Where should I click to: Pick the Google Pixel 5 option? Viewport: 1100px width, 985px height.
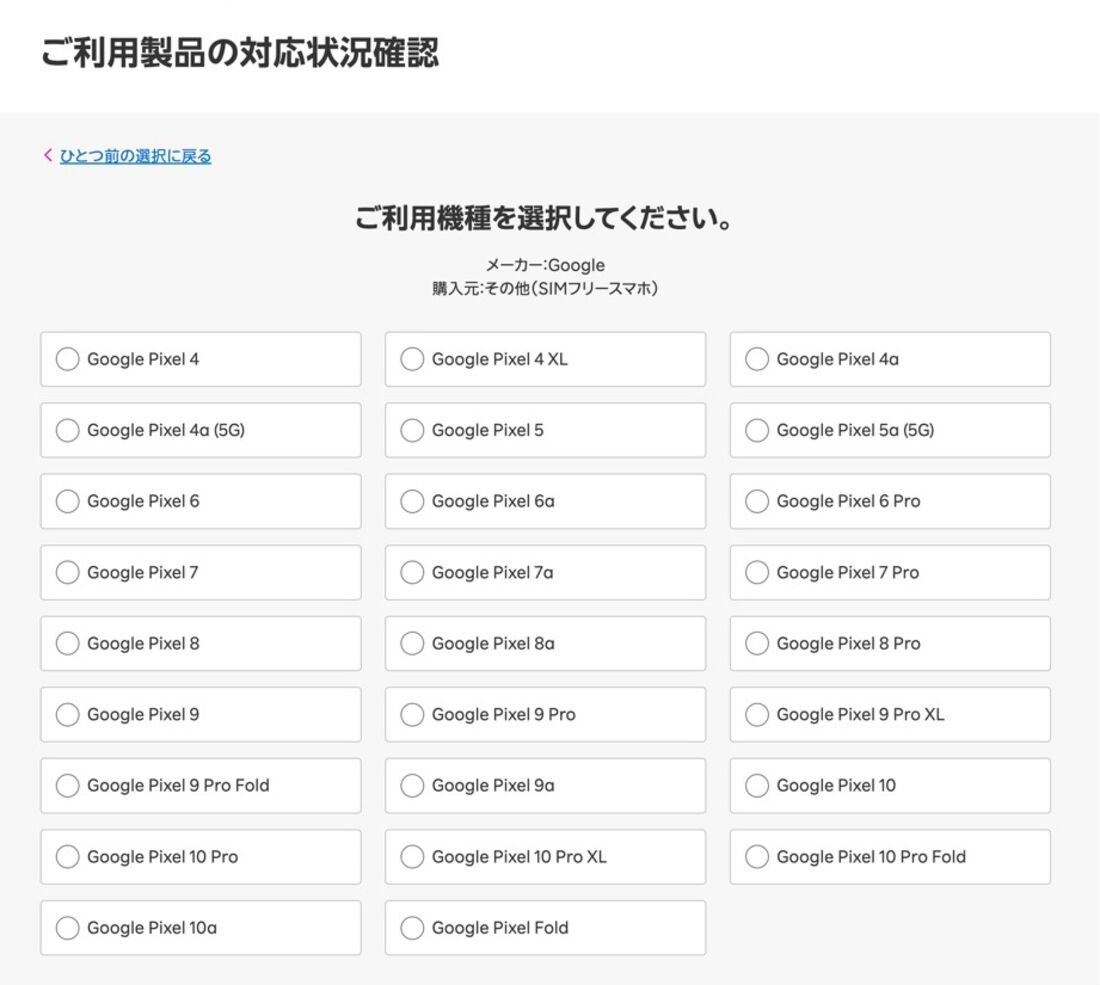[545, 430]
